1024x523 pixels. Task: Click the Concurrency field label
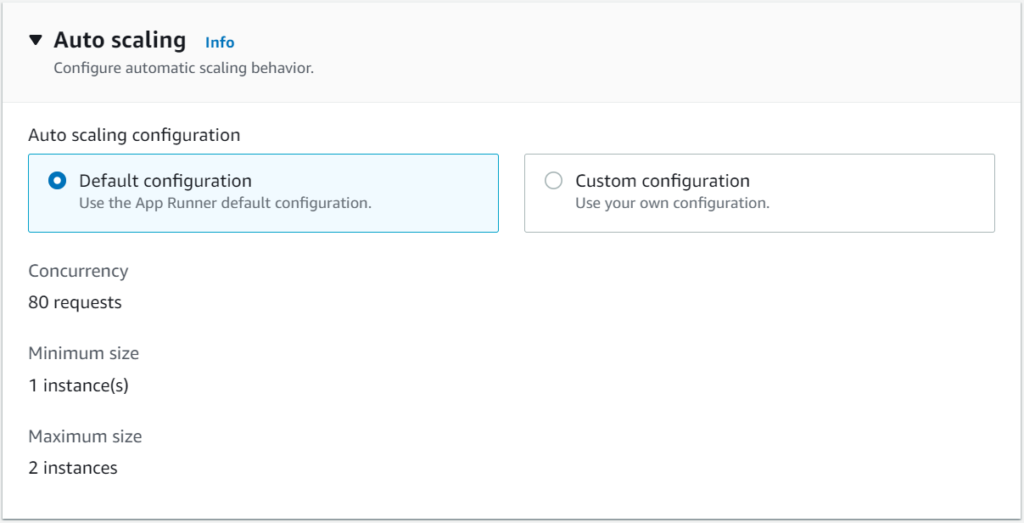pos(78,271)
